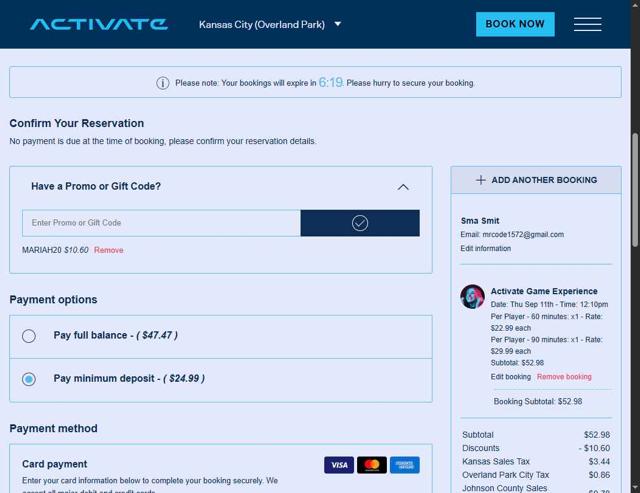Click the Card payment heading

coord(54,464)
